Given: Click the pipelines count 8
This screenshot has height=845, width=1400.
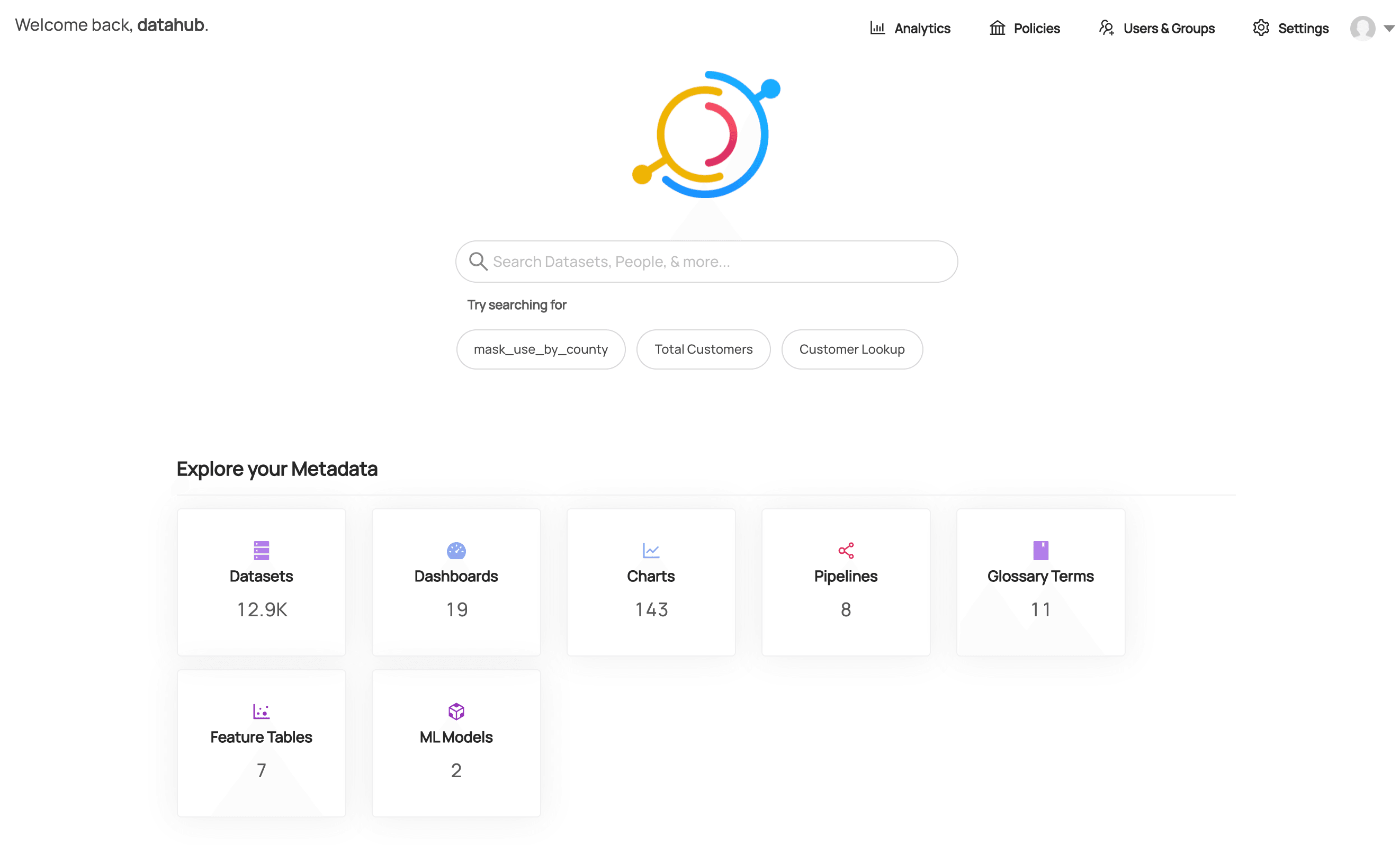Looking at the screenshot, I should point(846,609).
